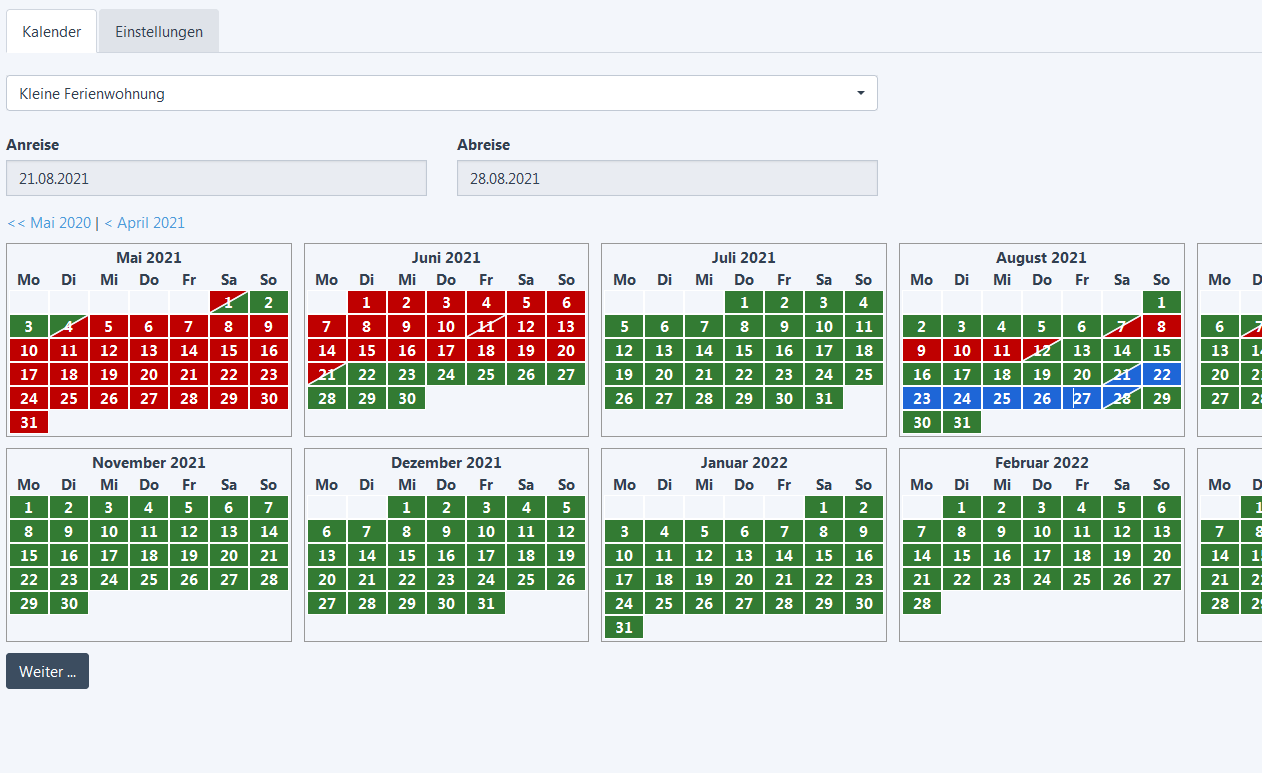Switch to the Kalender tab
The height and width of the screenshot is (773, 1262).
coord(52,32)
